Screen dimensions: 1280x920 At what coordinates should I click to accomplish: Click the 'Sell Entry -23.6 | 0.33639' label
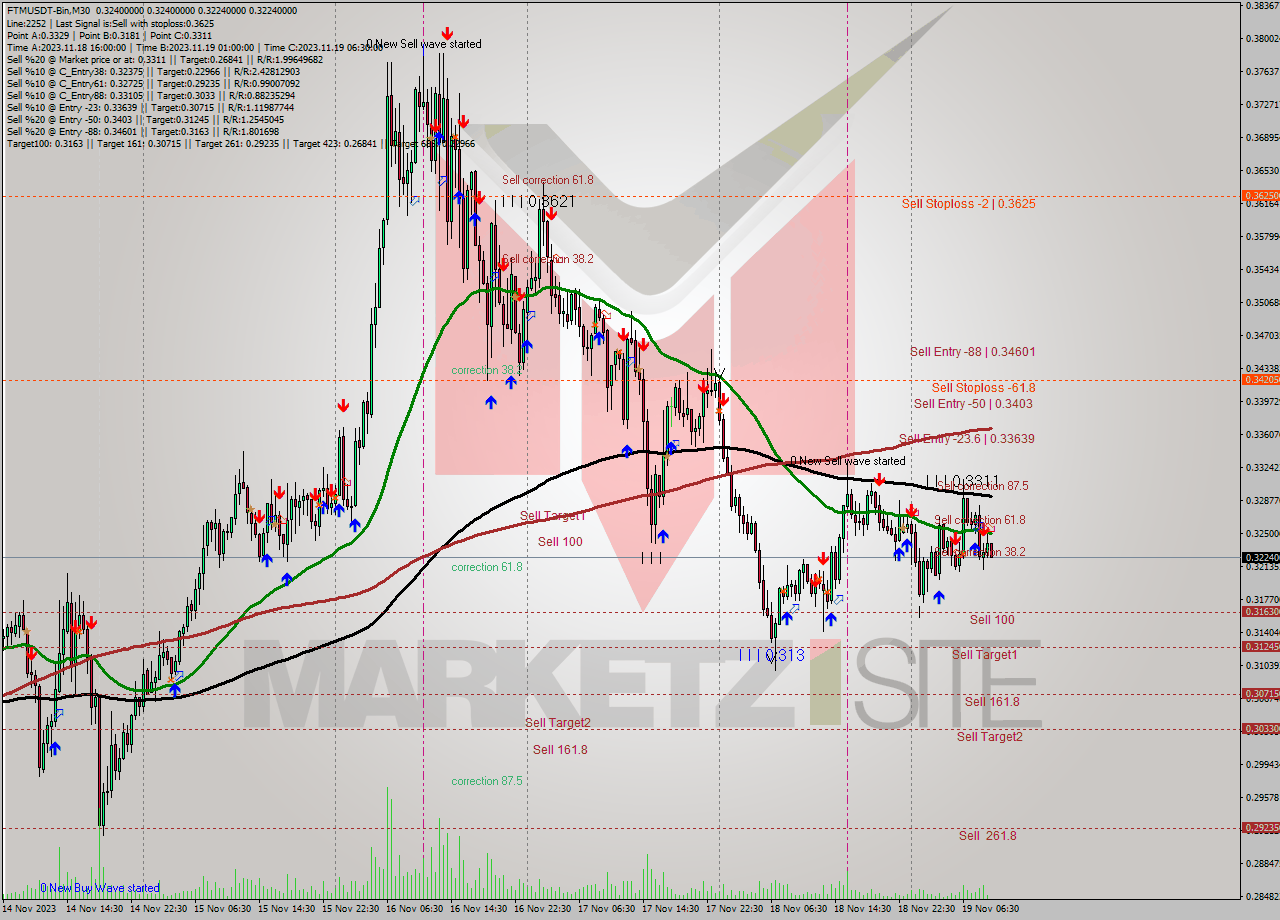(966, 438)
